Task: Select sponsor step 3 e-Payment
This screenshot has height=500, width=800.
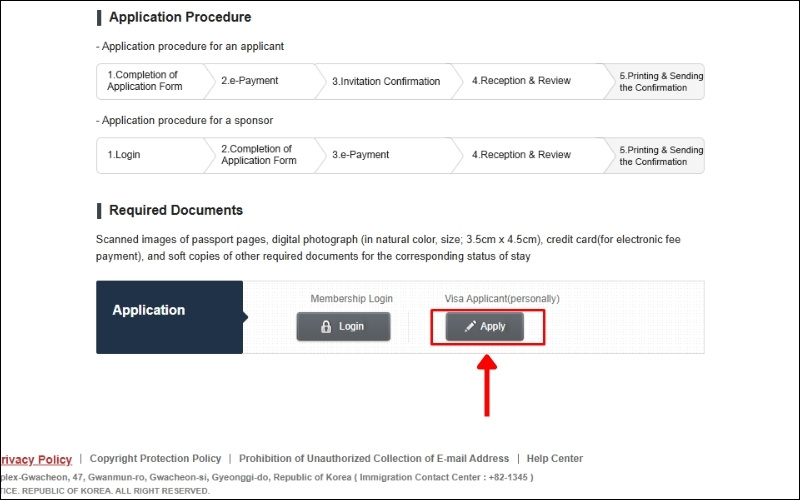Action: [361, 155]
